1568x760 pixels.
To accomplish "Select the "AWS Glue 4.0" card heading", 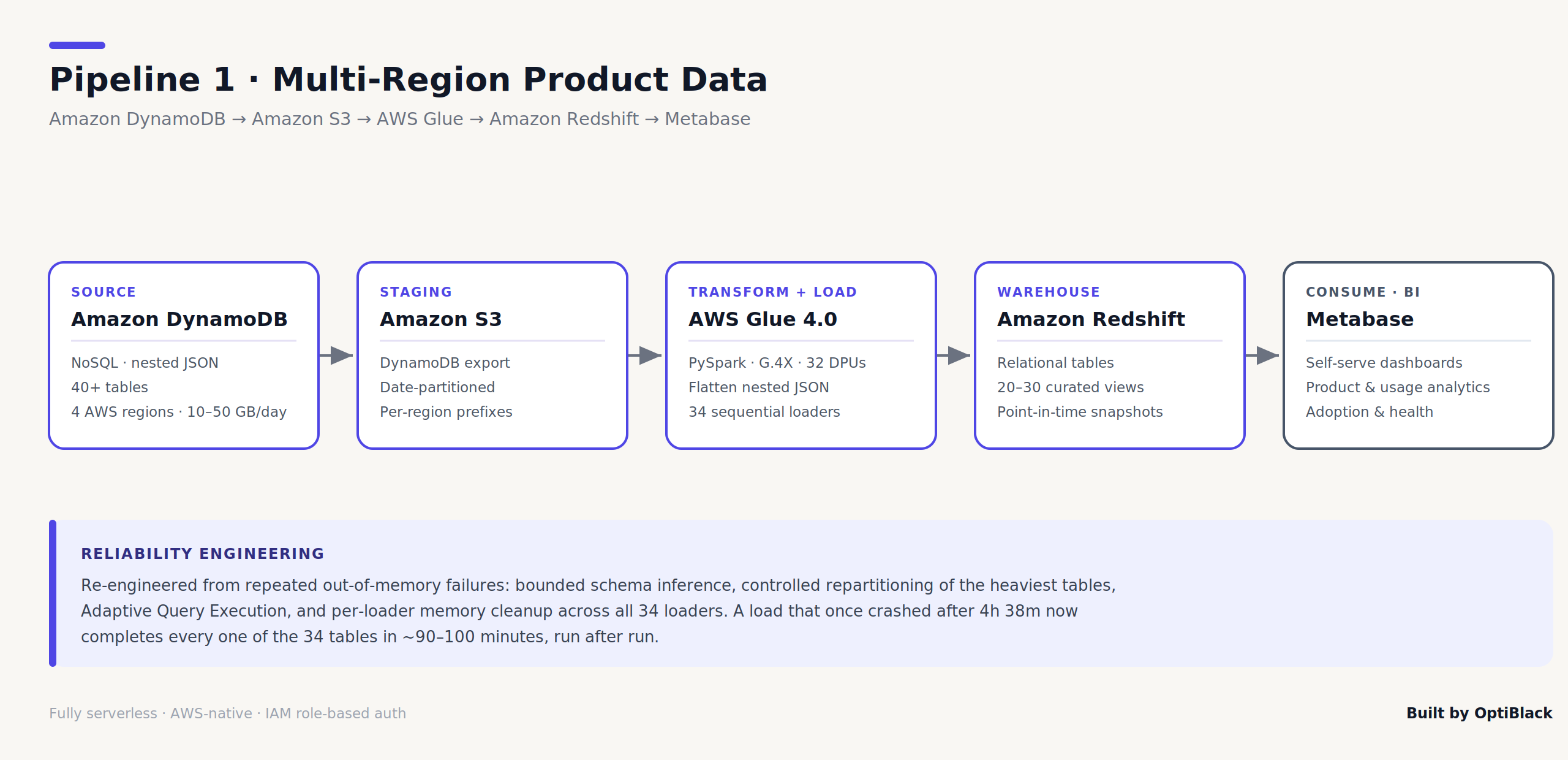I will (763, 319).
